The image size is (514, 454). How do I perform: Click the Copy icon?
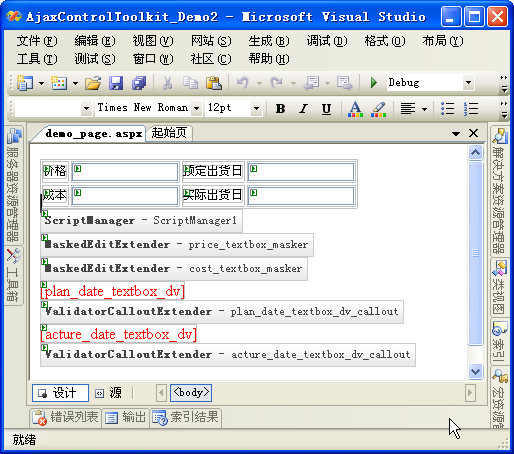(190, 83)
